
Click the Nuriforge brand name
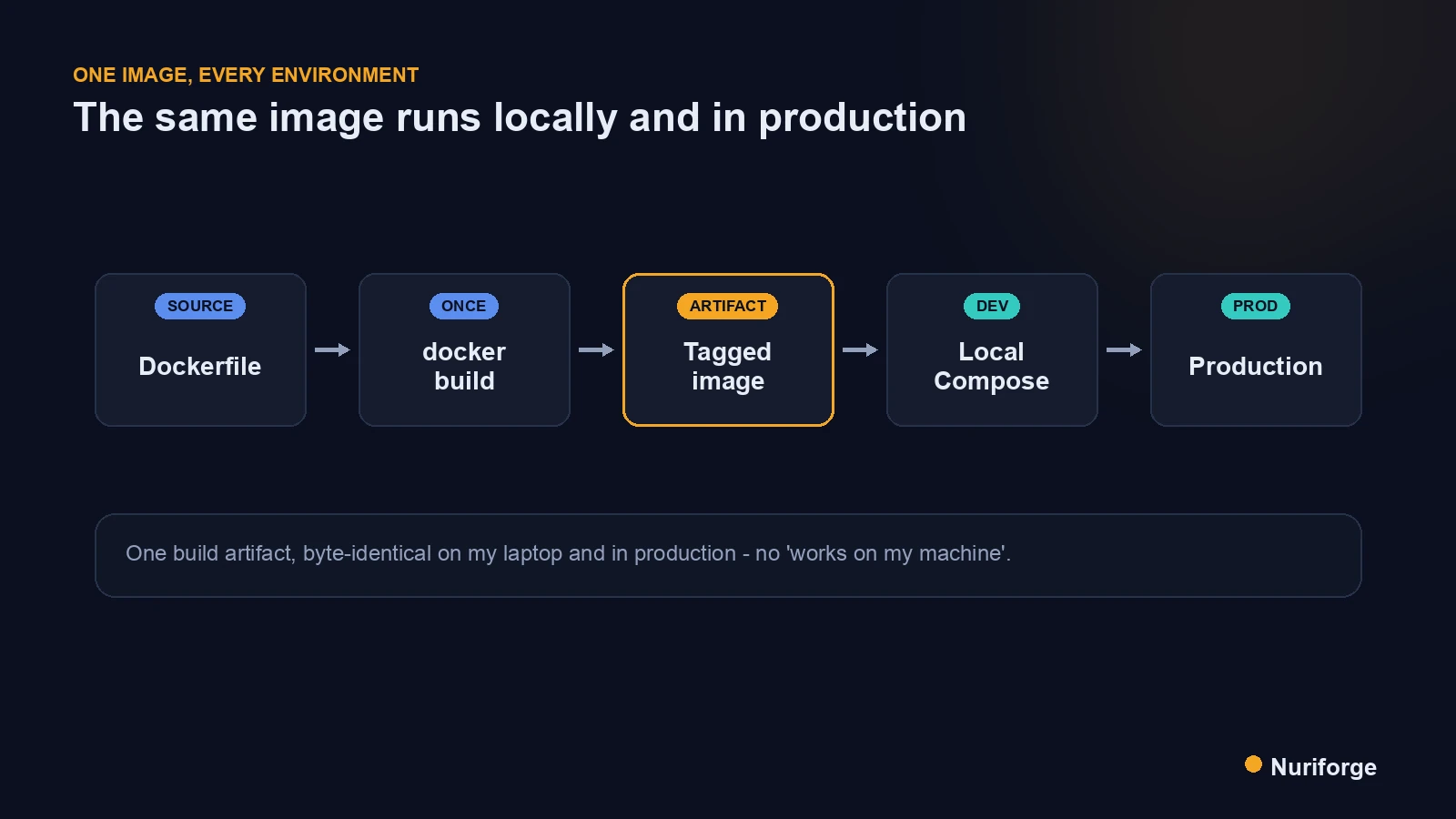[x=1323, y=767]
